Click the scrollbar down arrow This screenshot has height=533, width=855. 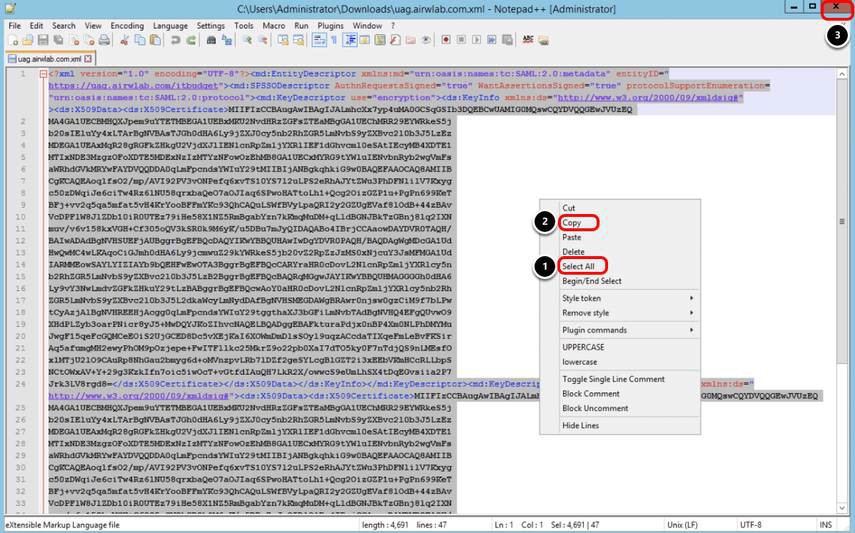842,508
